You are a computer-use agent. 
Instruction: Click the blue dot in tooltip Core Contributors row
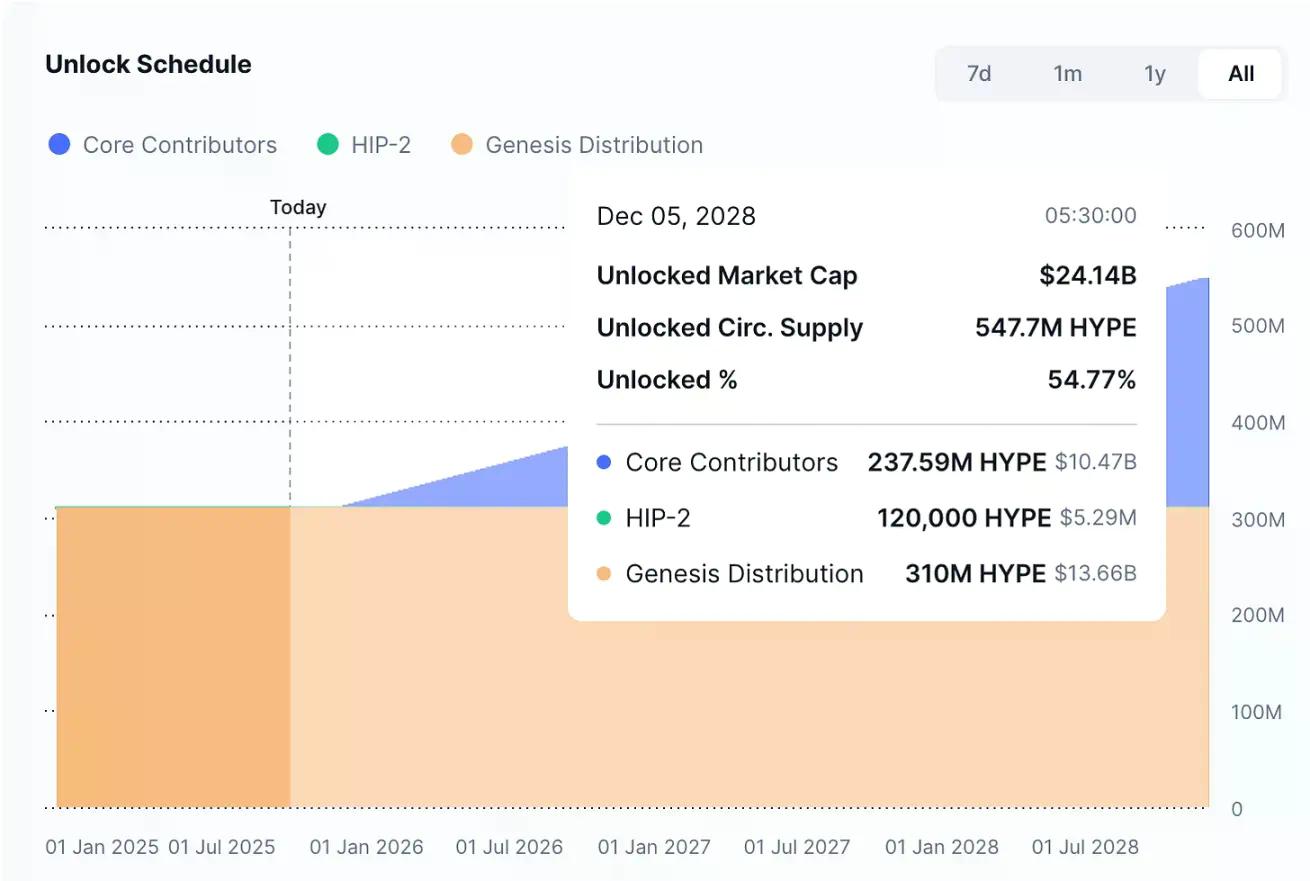[603, 463]
